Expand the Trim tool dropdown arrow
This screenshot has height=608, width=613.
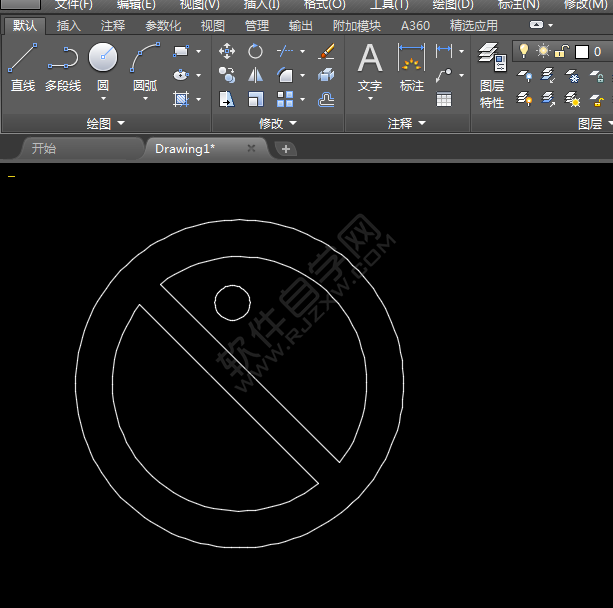303,51
